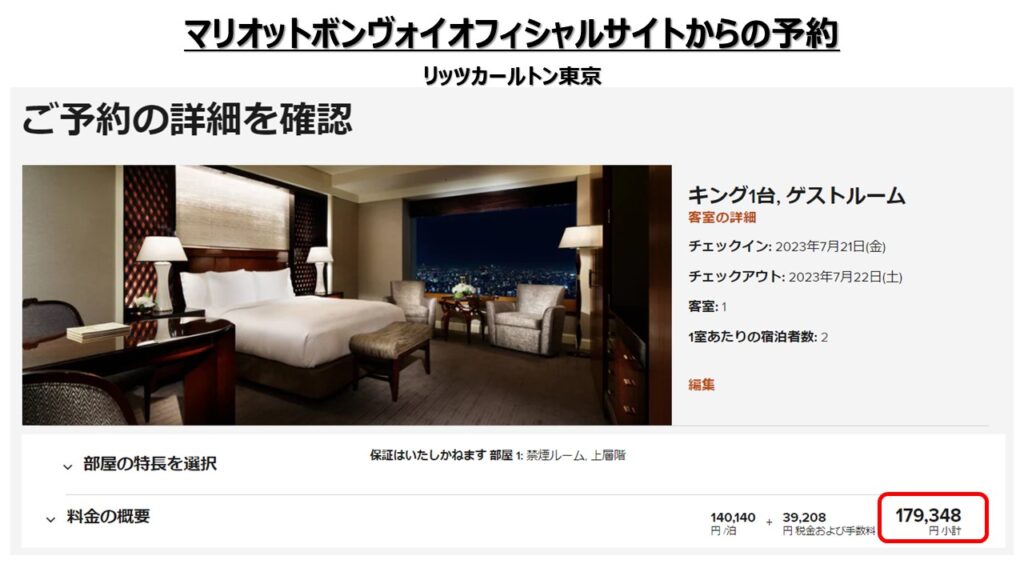Select the 140,140 円/泊 nightly rate

click(x=733, y=523)
